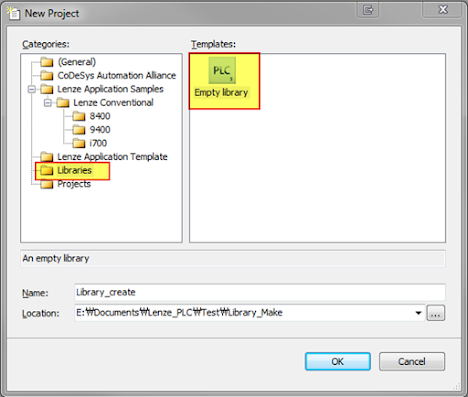Open the Location dropdown arrow
This screenshot has width=468, height=397.
418,313
